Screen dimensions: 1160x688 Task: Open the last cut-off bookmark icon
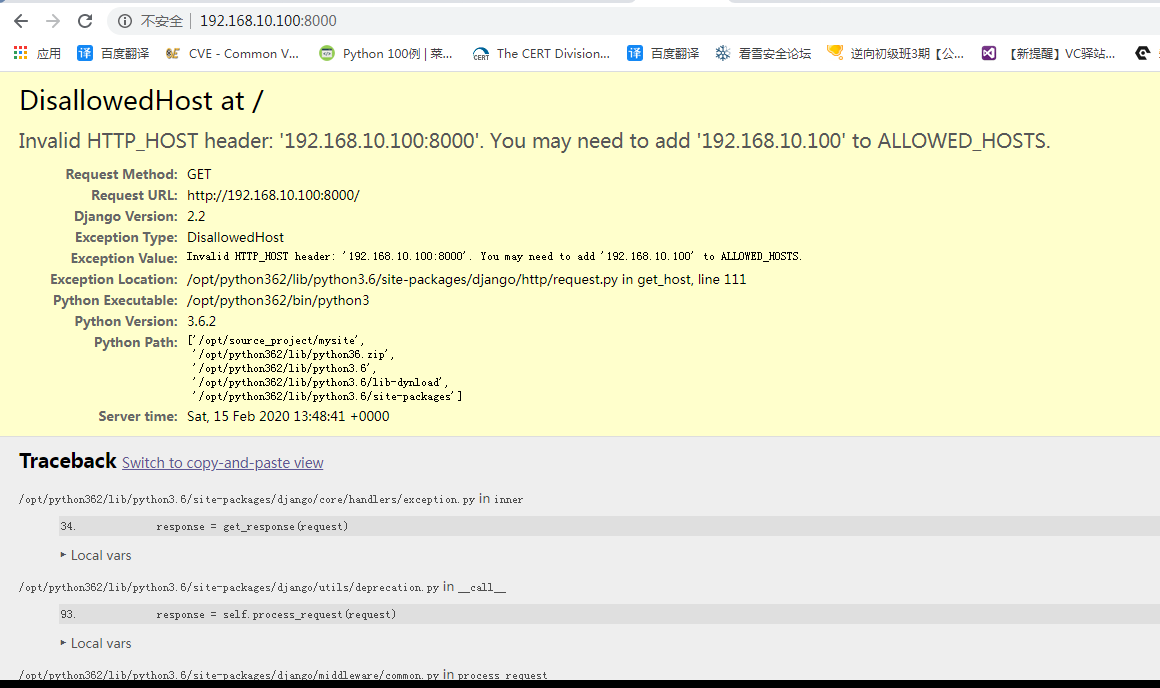[x=1143, y=53]
